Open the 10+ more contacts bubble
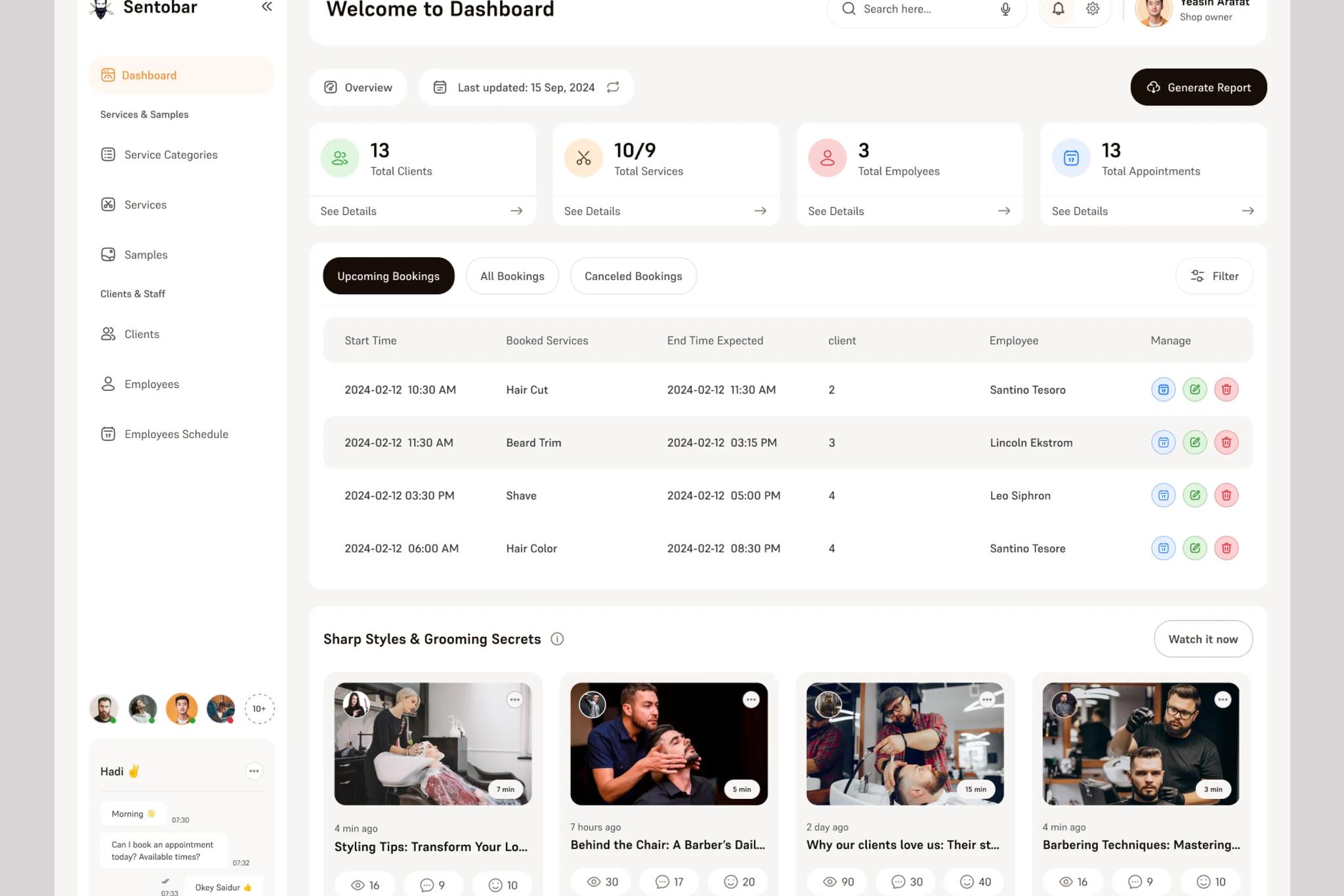The image size is (1344, 896). point(259,709)
